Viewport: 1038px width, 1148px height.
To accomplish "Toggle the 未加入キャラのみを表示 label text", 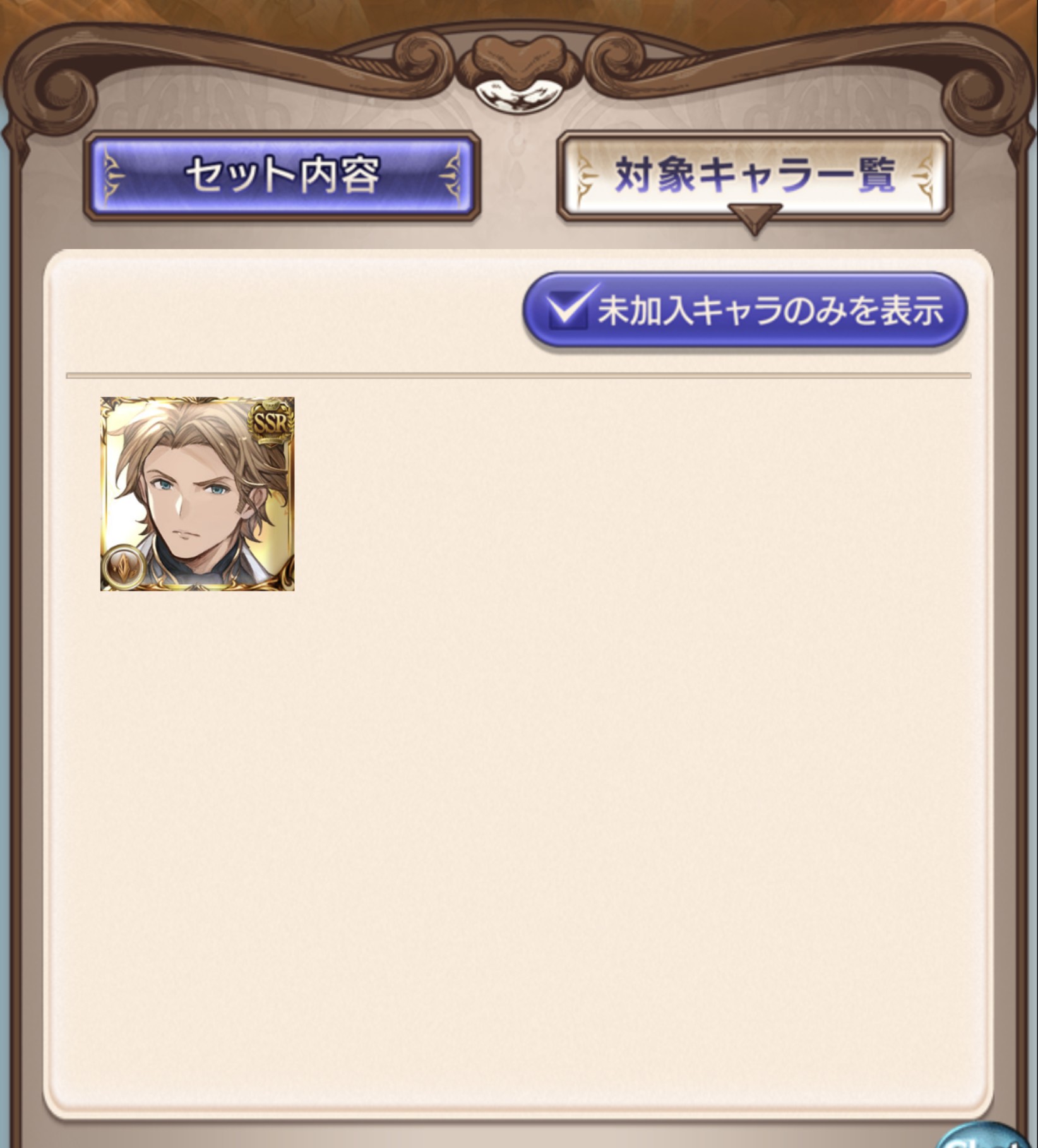I will pos(771,310).
